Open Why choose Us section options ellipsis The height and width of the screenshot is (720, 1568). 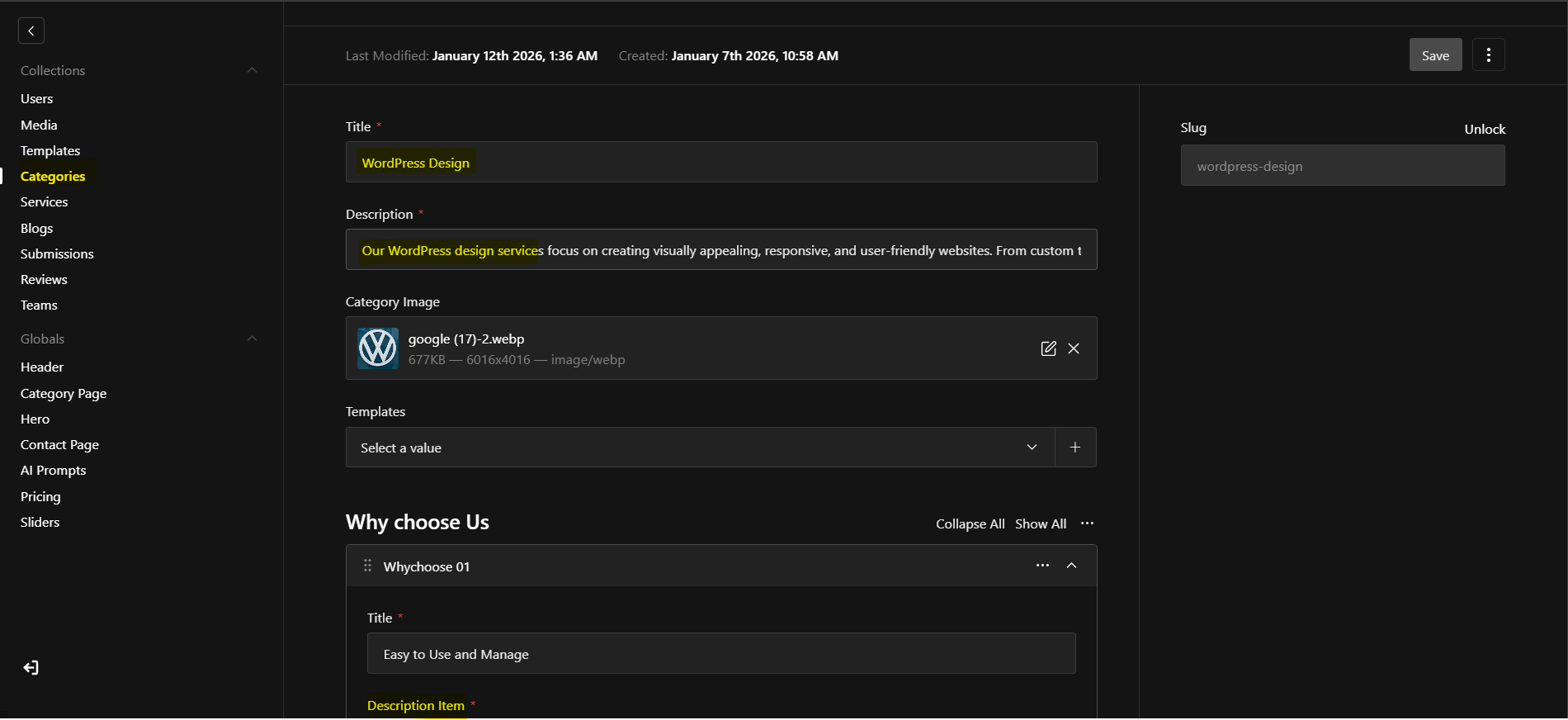pos(1087,523)
